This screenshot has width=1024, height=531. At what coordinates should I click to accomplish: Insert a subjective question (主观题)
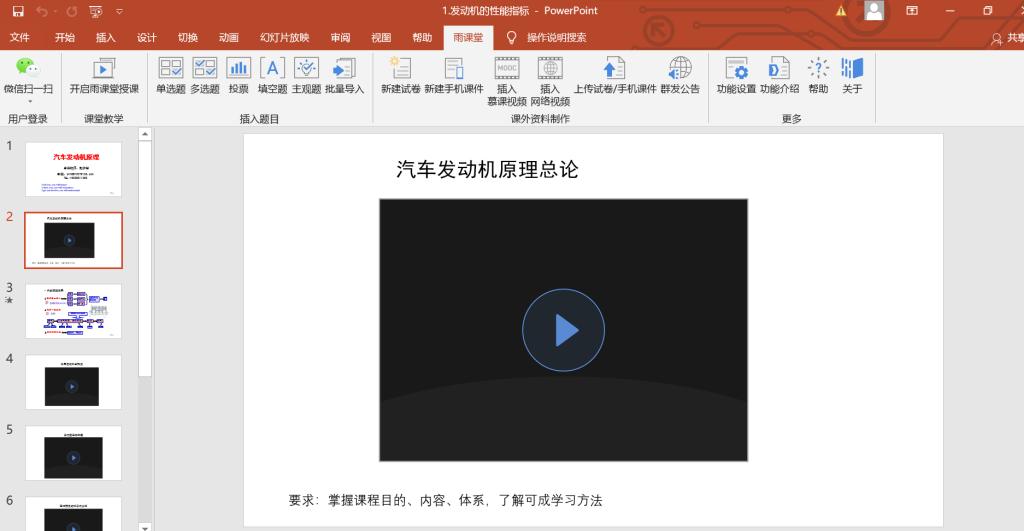coord(306,76)
